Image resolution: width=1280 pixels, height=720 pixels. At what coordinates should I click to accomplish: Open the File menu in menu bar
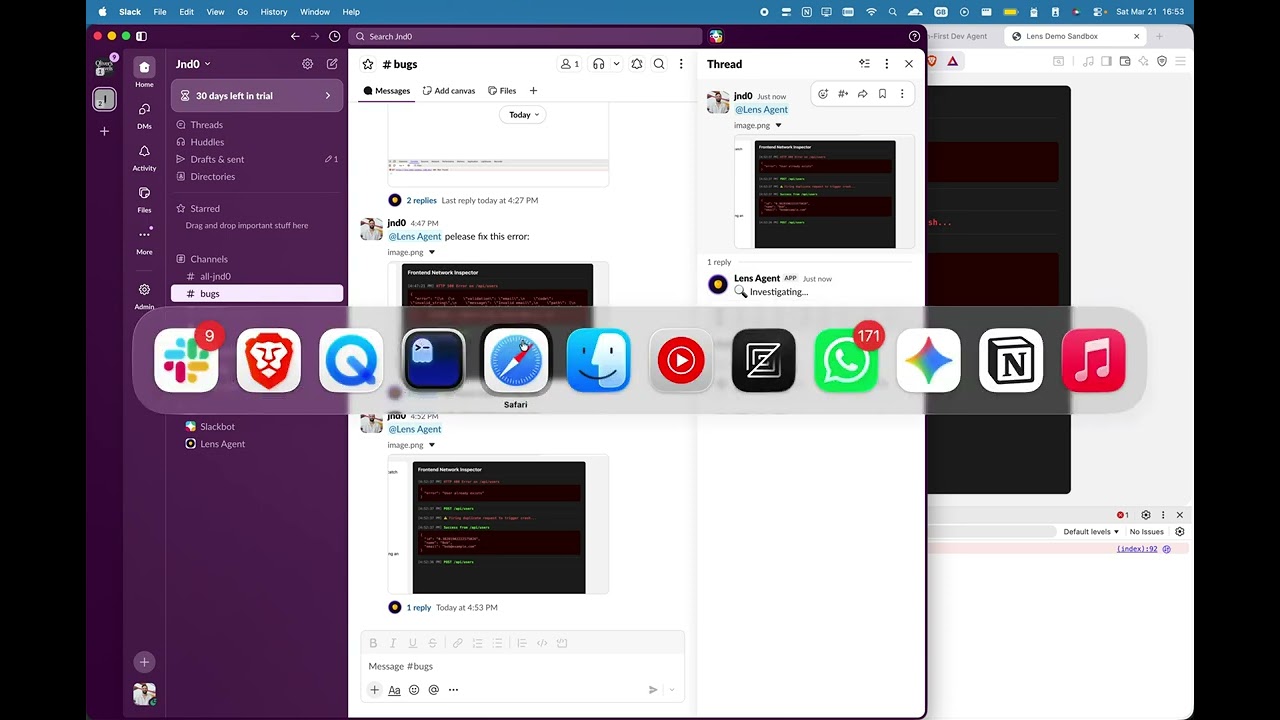[x=160, y=12]
